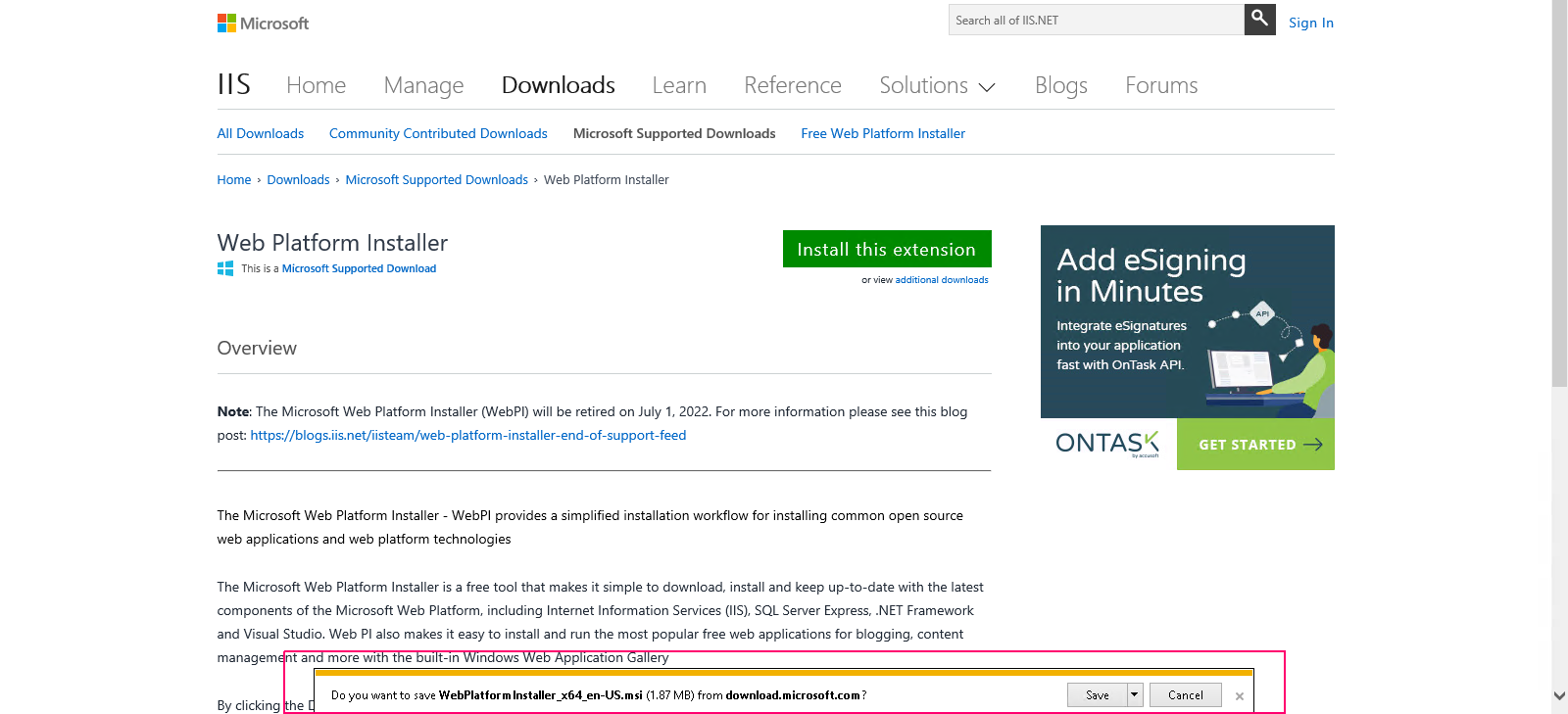Open the Manage nav tab
Viewport: 1568px width, 714px height.
tap(423, 85)
